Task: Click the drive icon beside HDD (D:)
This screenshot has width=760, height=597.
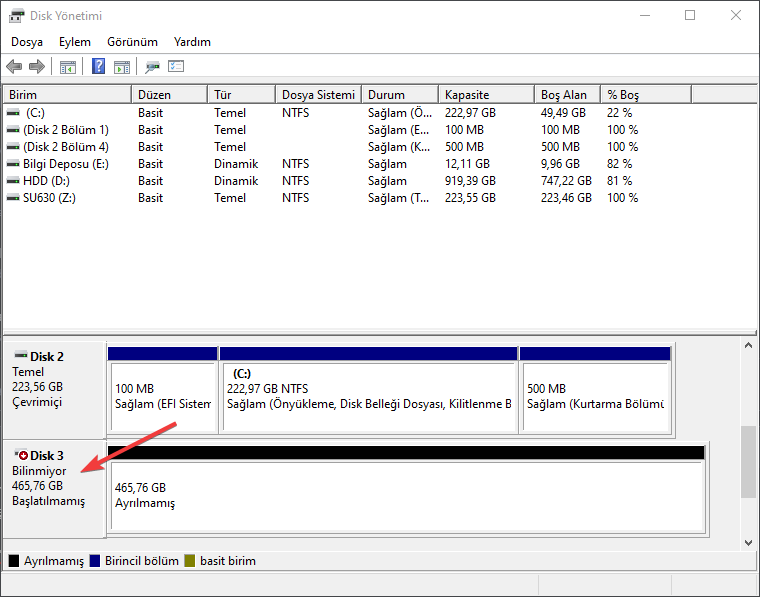Action: point(13,181)
